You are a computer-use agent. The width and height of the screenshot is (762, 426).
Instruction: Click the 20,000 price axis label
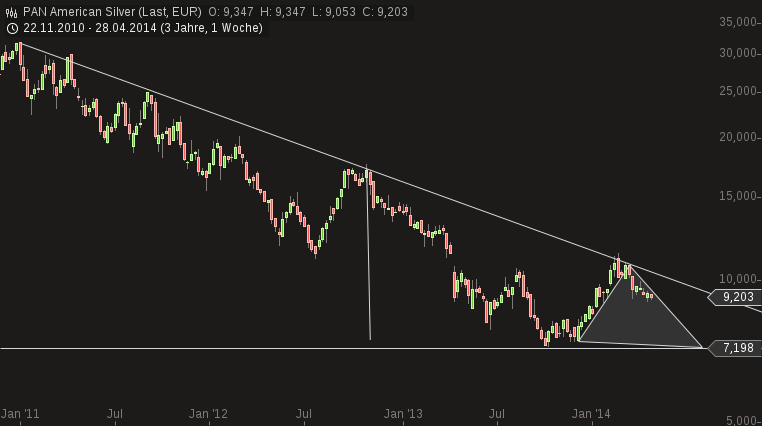739,137
